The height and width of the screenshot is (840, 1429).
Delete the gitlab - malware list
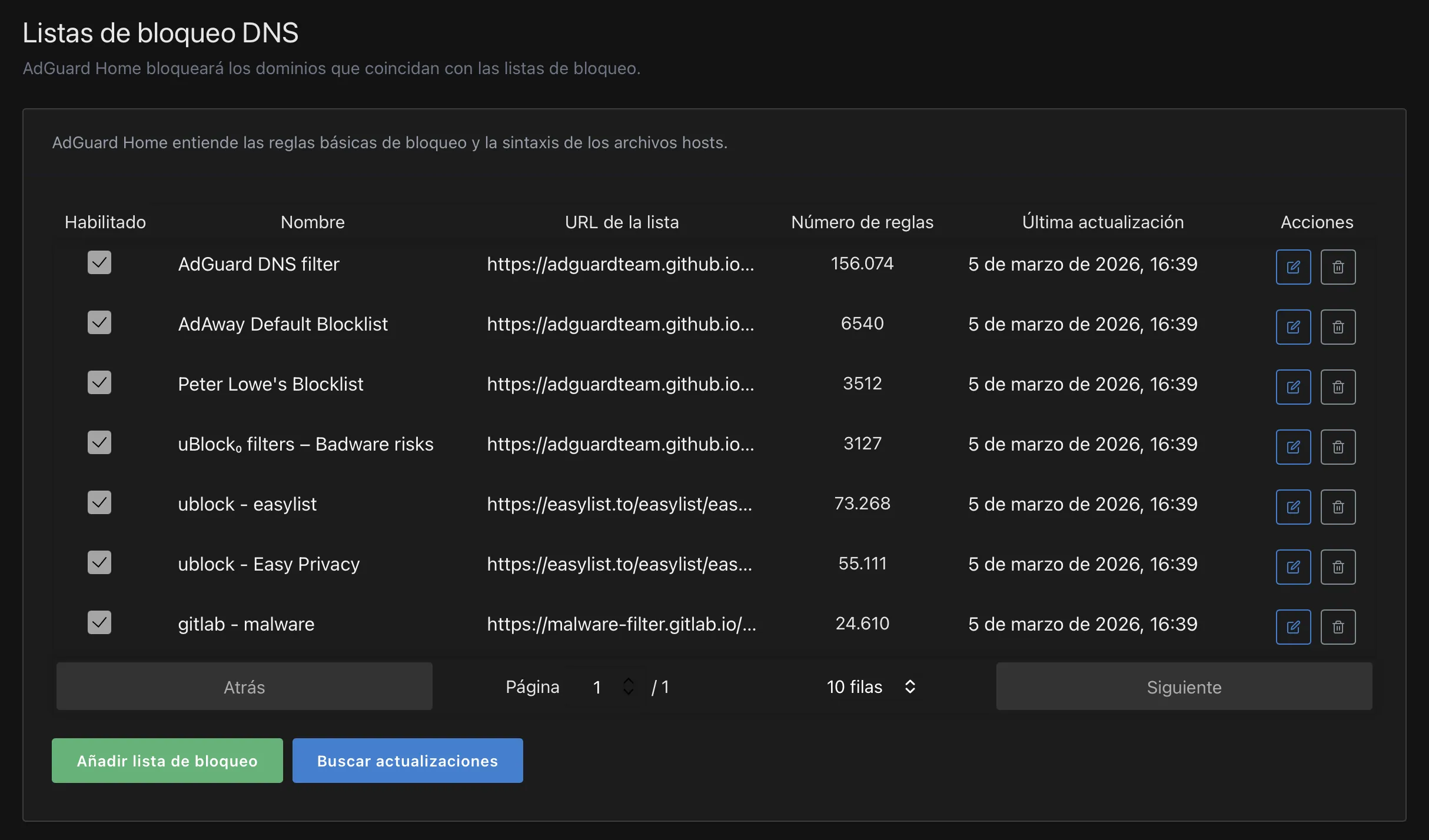click(x=1338, y=627)
